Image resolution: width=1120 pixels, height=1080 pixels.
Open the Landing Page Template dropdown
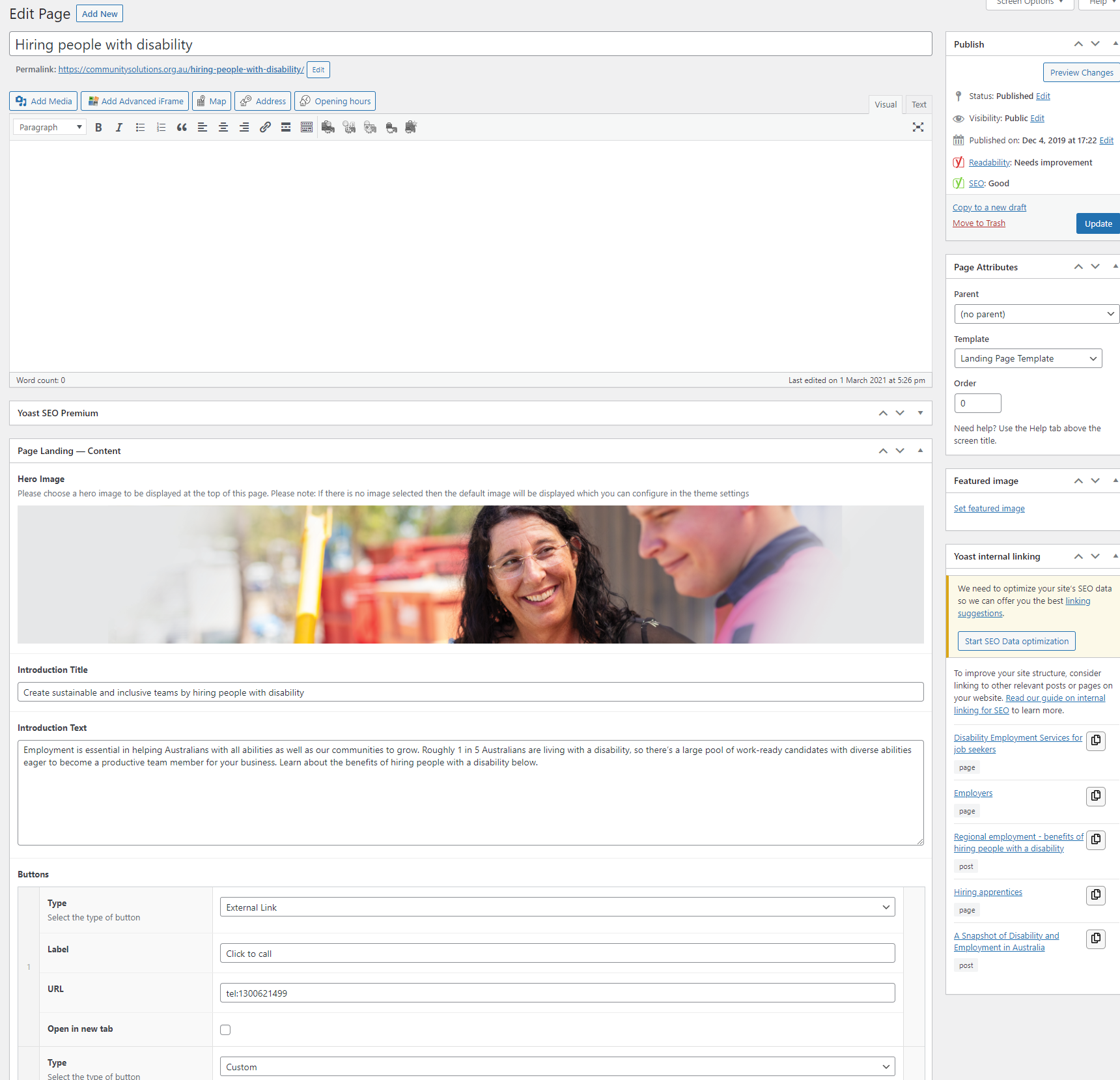[1028, 358]
